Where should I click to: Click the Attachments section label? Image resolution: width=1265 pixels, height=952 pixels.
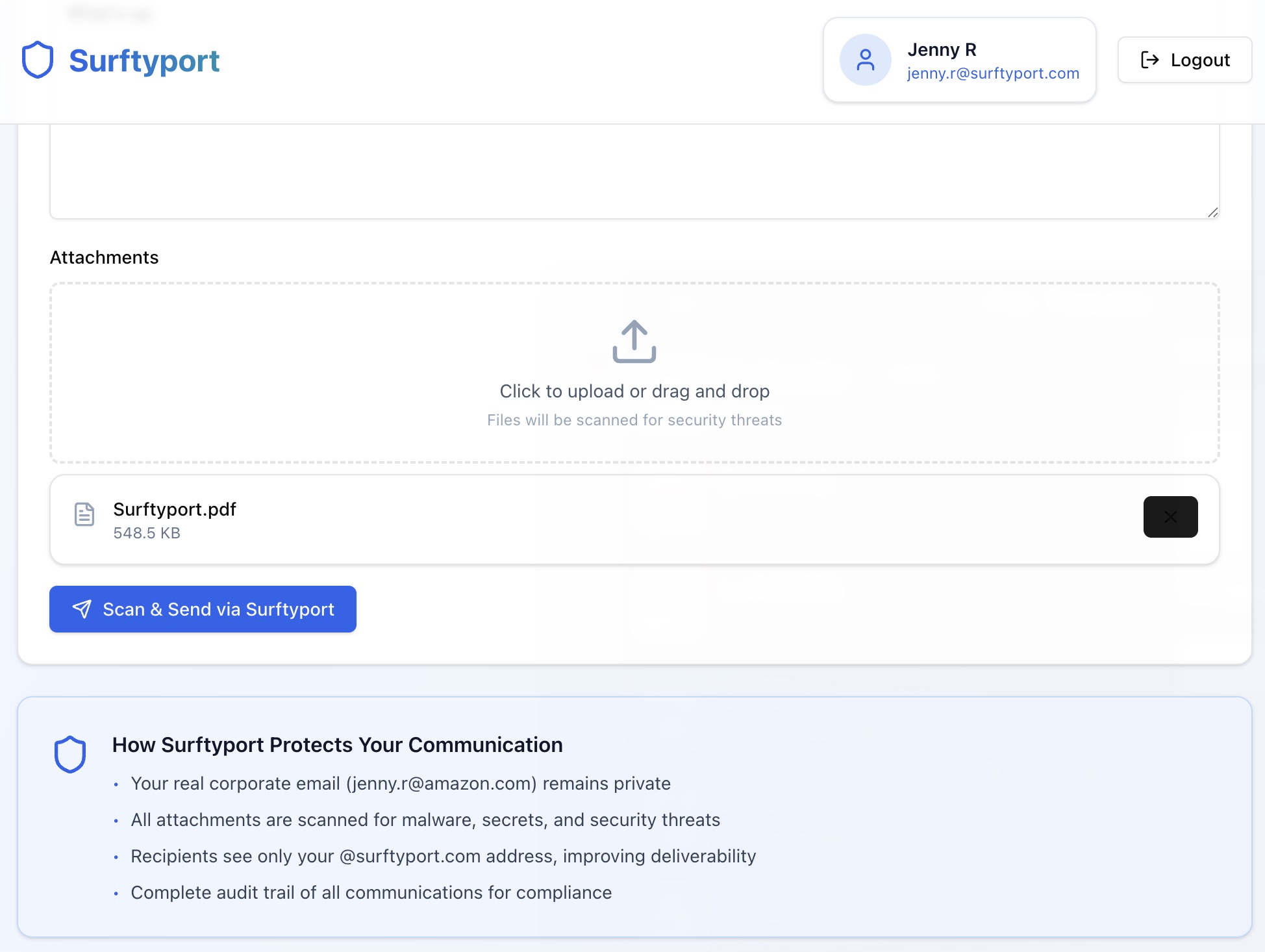pyautogui.click(x=104, y=257)
